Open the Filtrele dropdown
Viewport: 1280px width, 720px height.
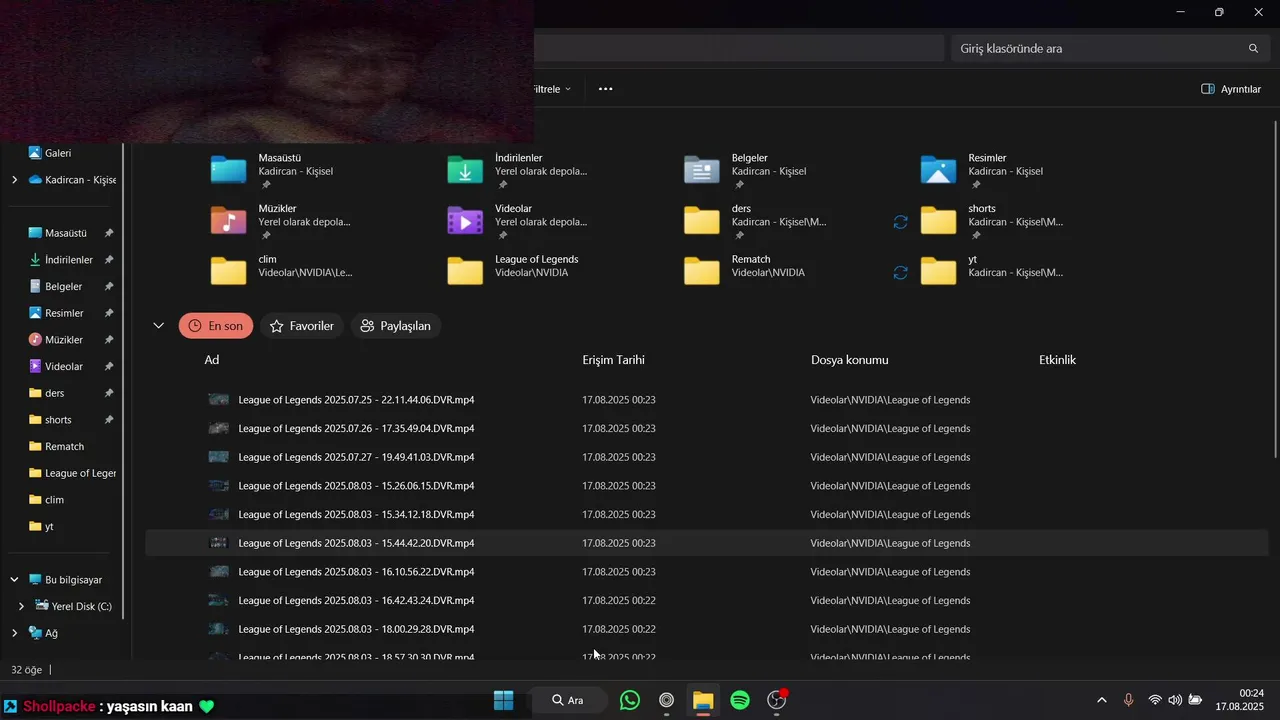coord(551,89)
